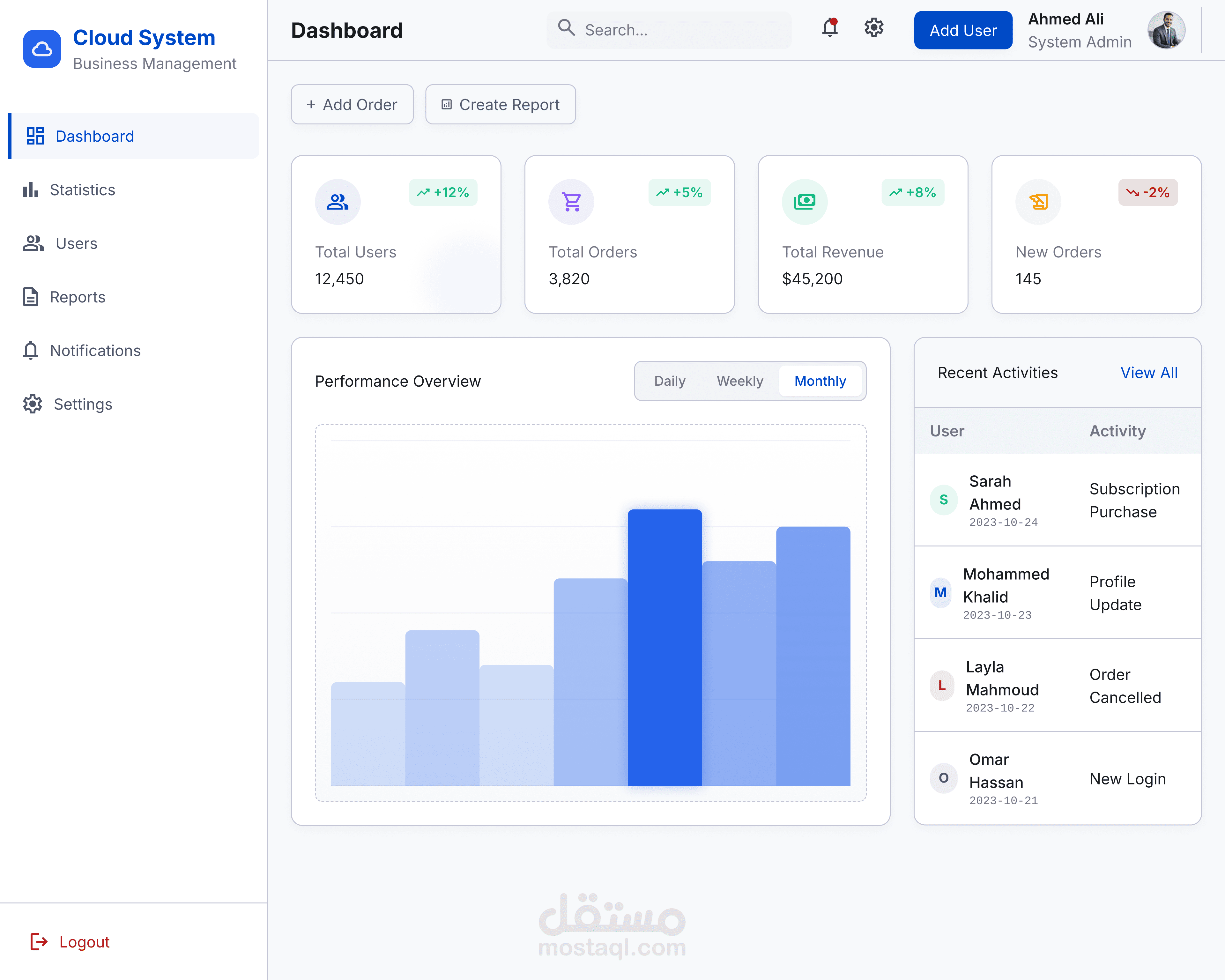Open Statistics in the sidebar
Viewport: 1225px width, 980px height.
point(134,190)
